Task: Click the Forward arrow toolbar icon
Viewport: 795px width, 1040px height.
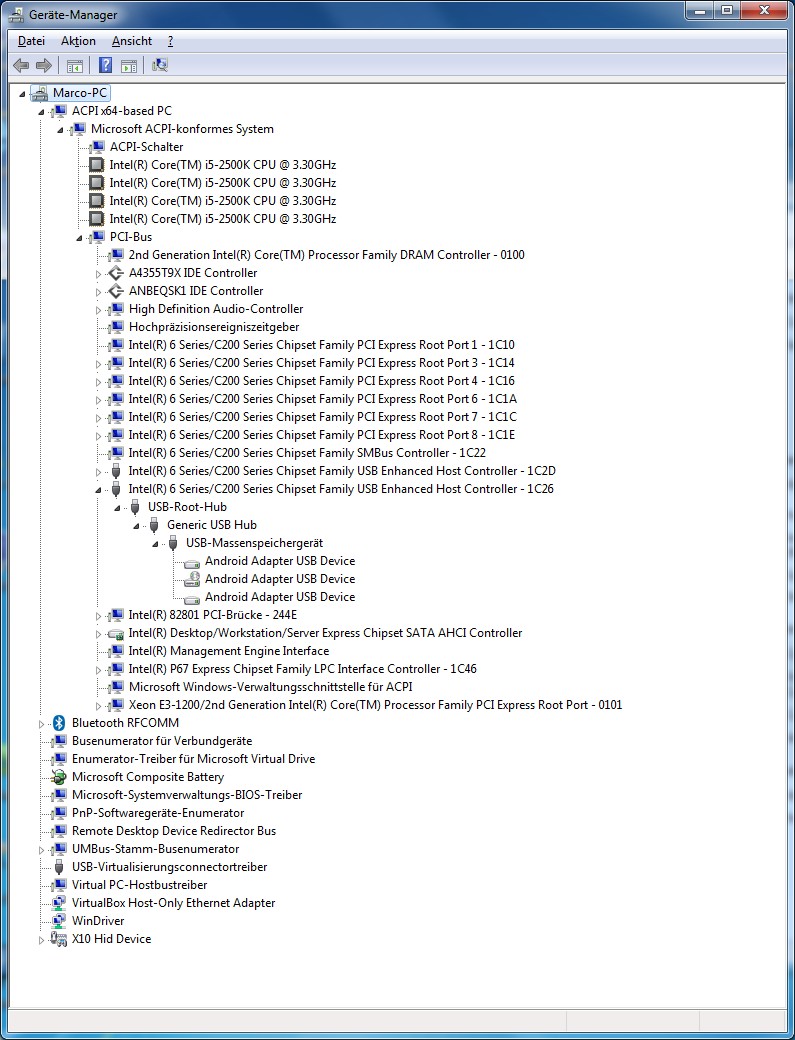Action: click(x=44, y=65)
